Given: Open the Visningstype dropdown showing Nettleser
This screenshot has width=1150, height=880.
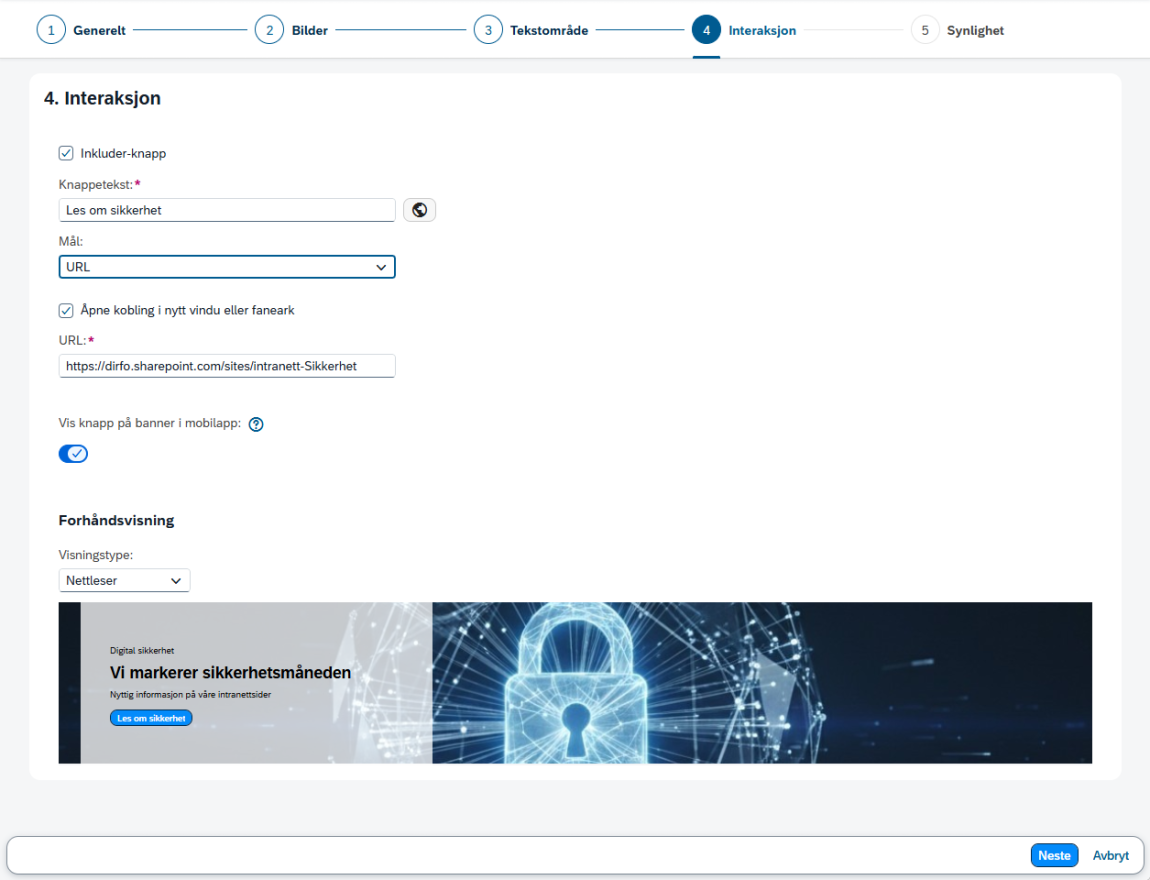Looking at the screenshot, I should [124, 580].
